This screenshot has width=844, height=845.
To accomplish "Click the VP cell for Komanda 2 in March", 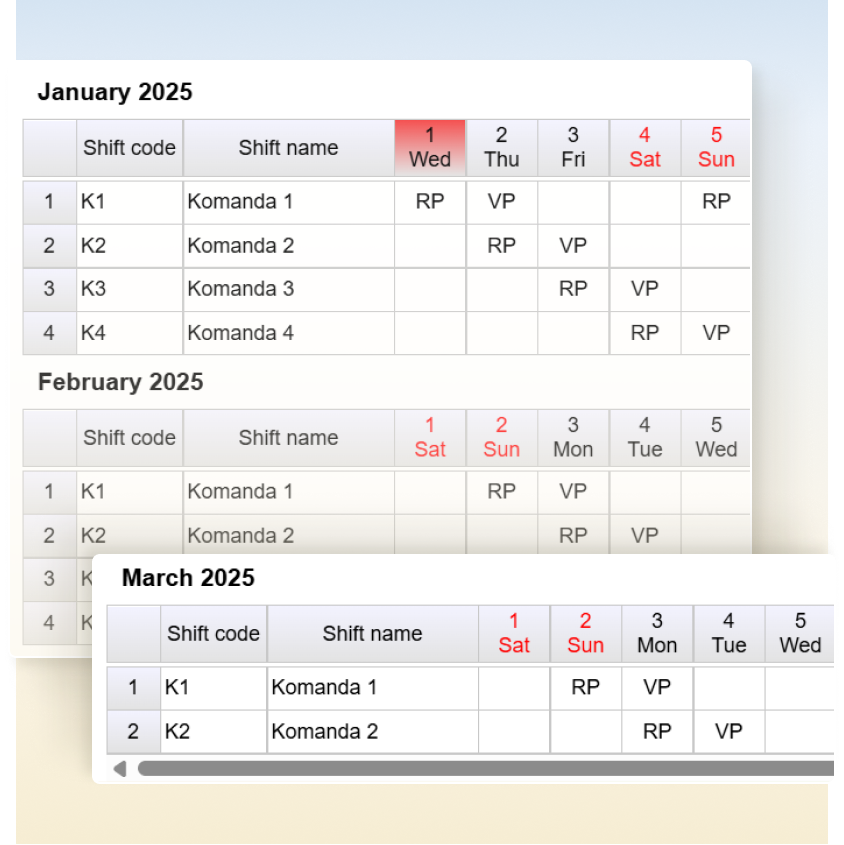I will [729, 731].
